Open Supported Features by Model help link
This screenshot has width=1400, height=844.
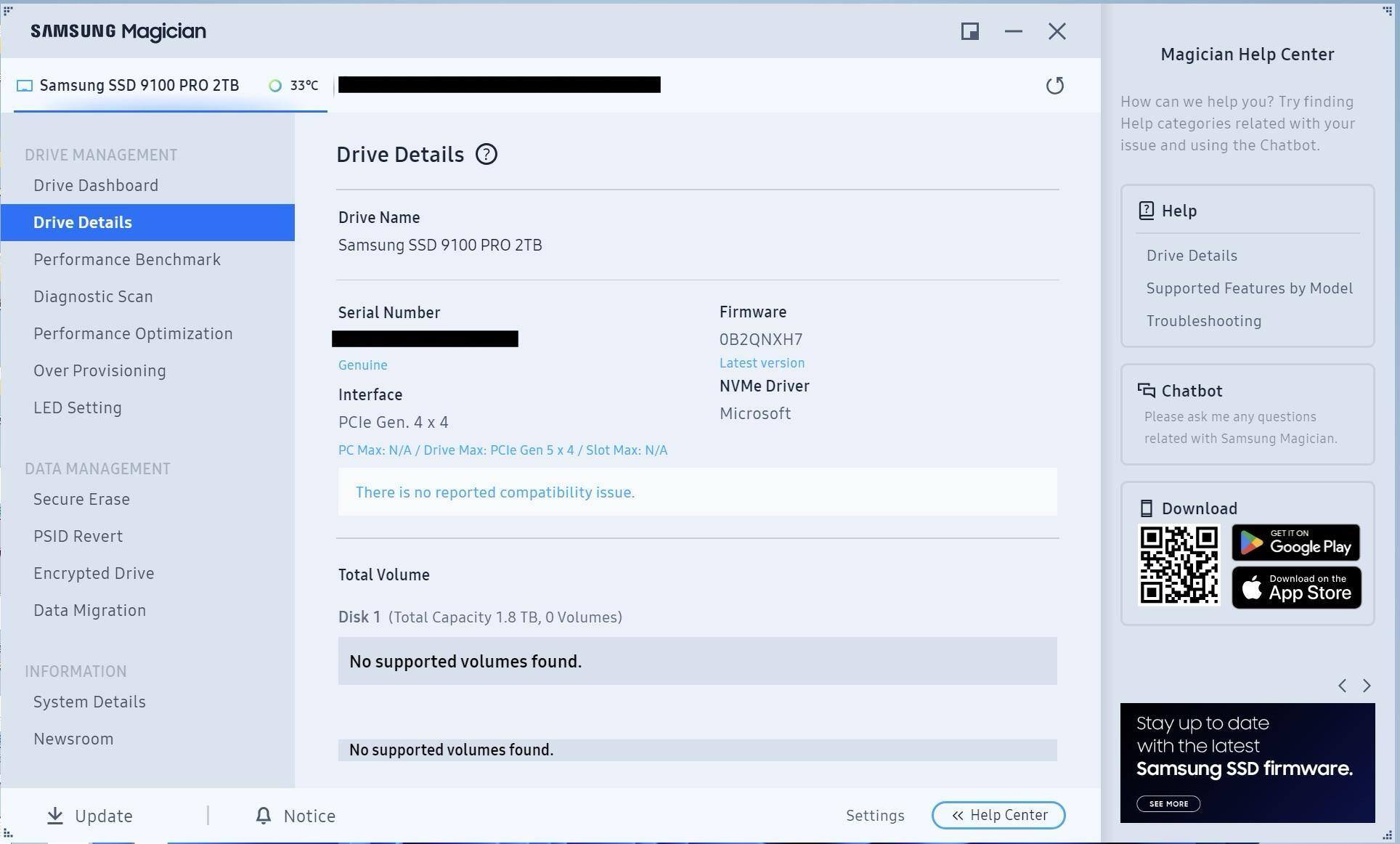[x=1249, y=288]
